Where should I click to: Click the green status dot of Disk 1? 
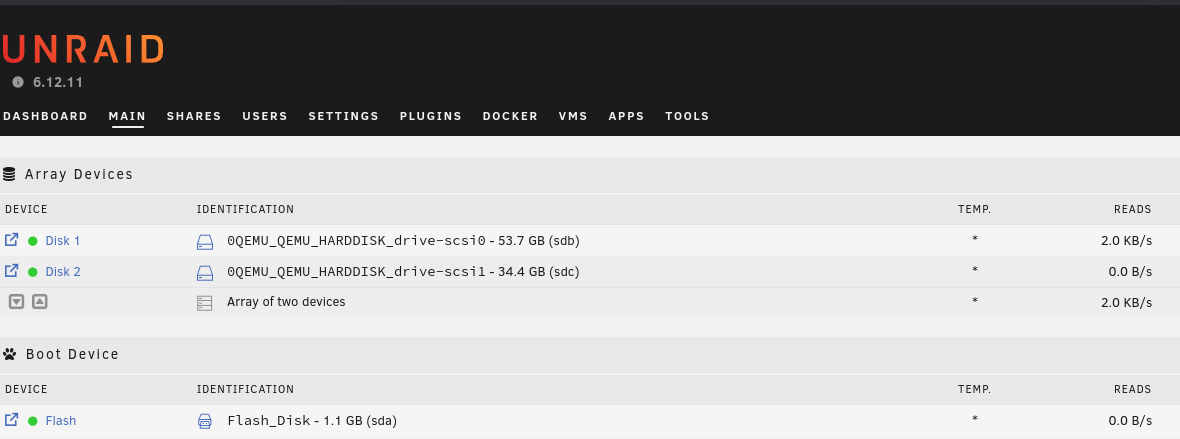point(32,241)
